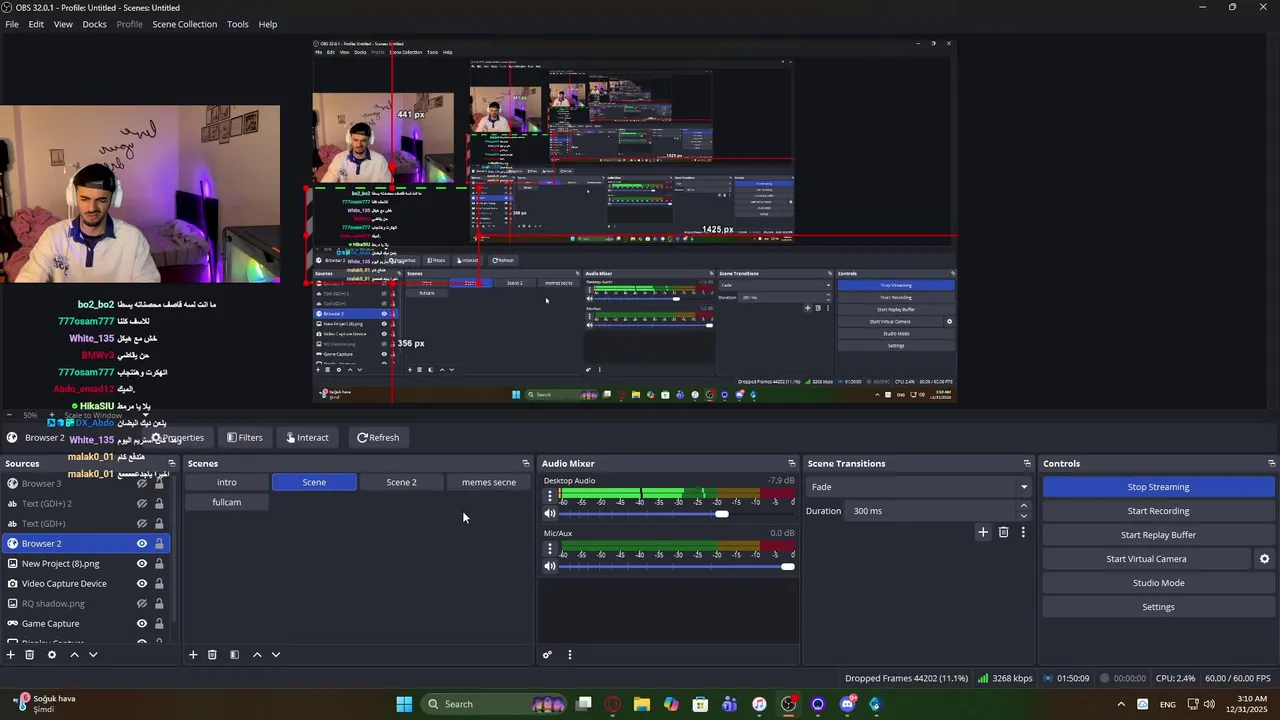Click Start Replay Buffer button

coord(1158,535)
